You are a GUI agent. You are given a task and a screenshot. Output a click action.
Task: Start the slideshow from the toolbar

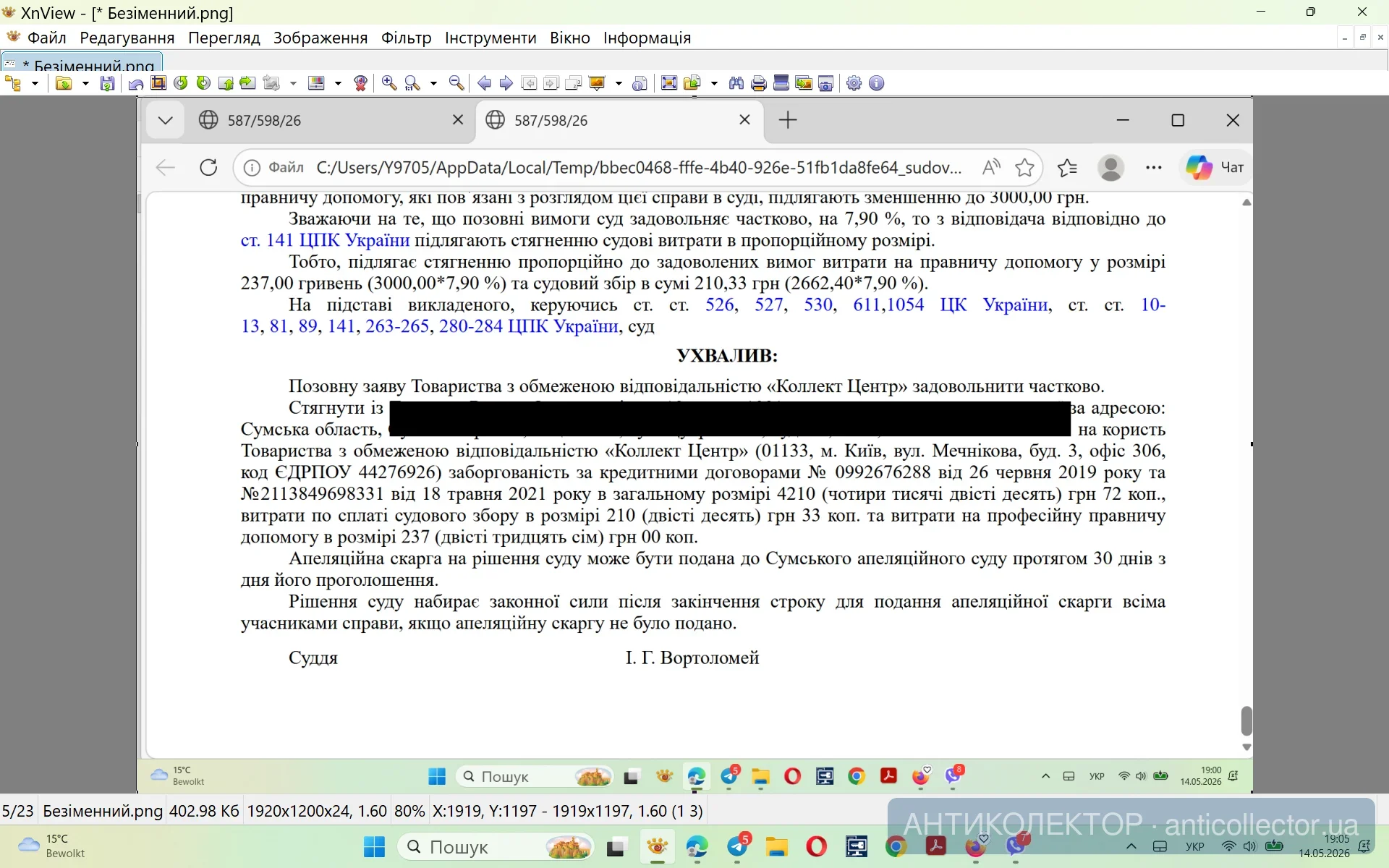point(597,83)
